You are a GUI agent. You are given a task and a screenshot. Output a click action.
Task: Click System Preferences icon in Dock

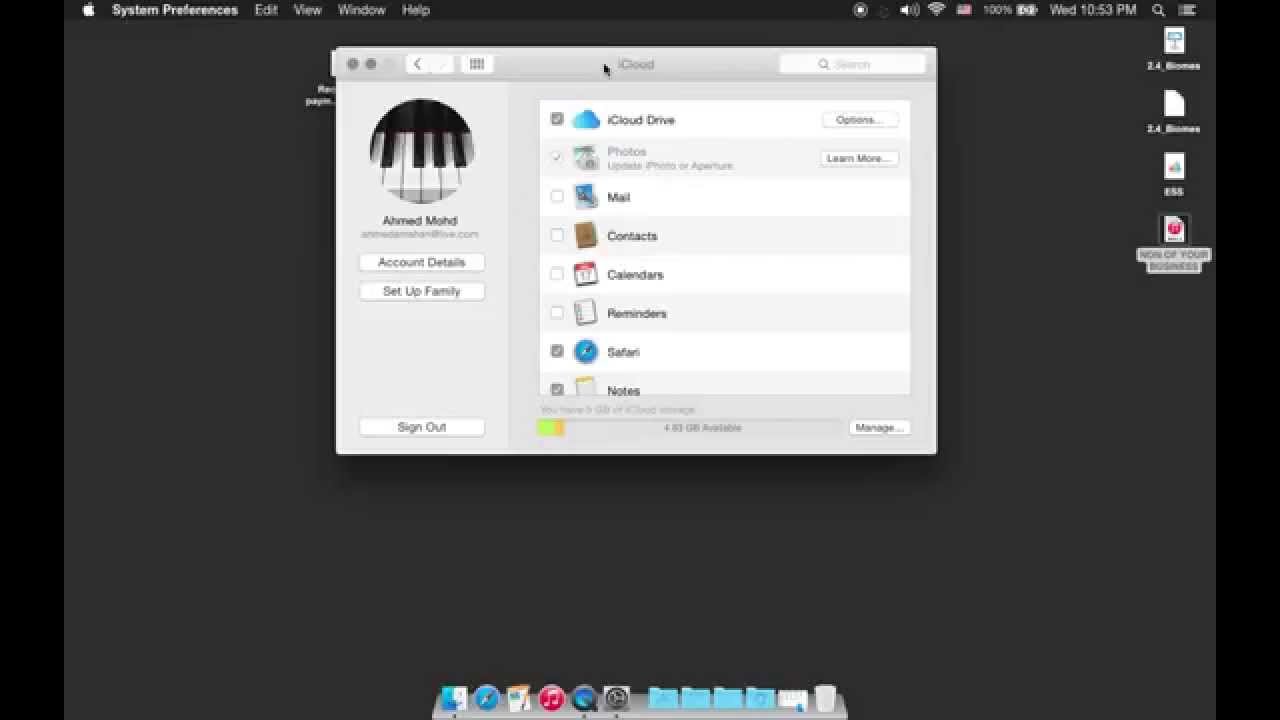(x=617, y=698)
